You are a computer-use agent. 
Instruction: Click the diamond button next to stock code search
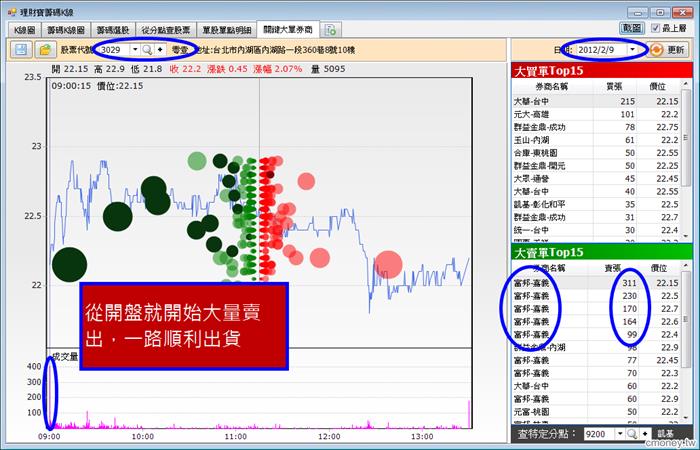click(160, 50)
